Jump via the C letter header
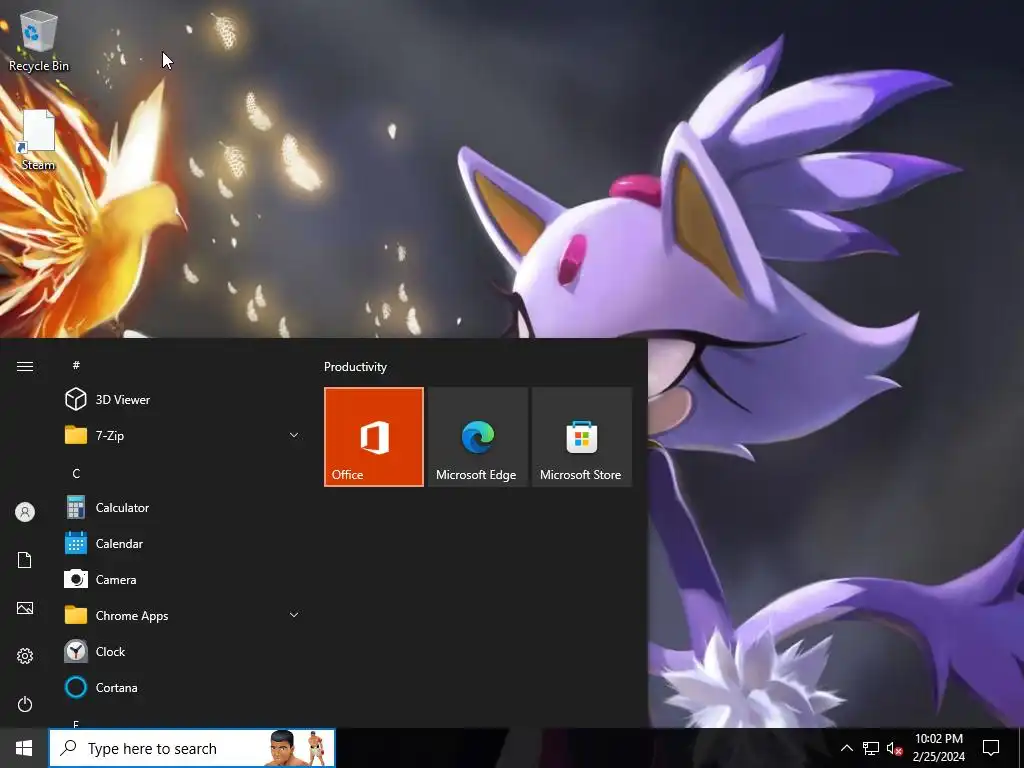 [x=76, y=473]
